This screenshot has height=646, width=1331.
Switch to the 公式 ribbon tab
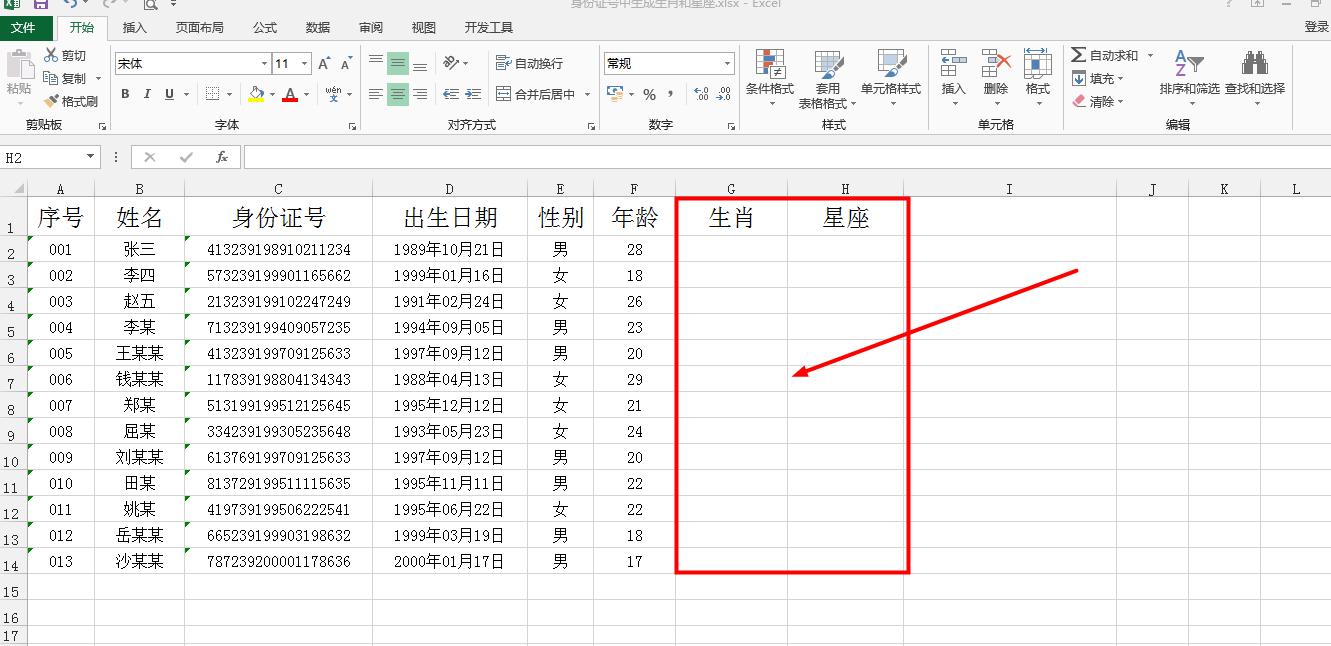[264, 27]
